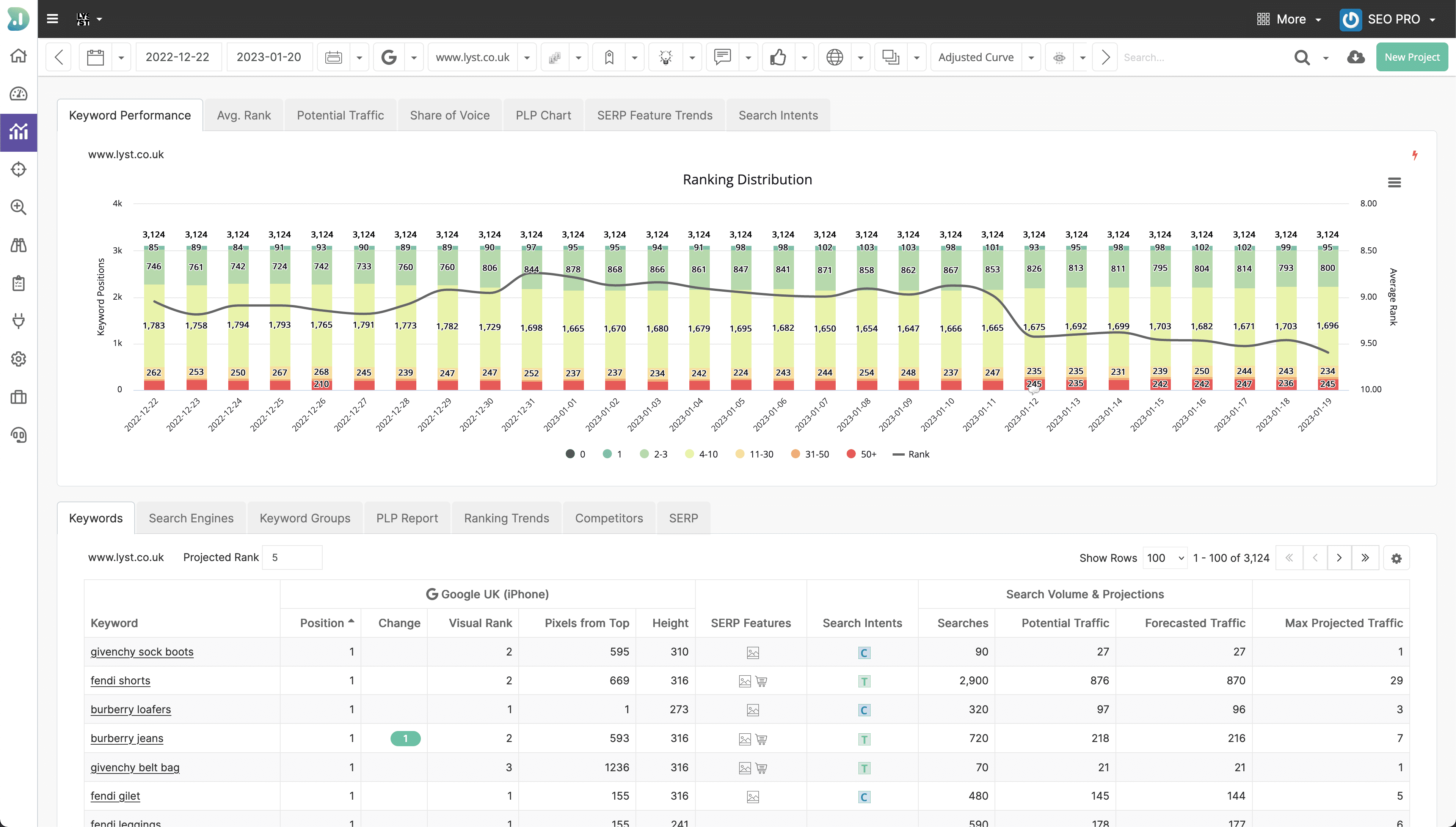Expand the Adjusted Curve dropdown
Screen dimensions: 1456x827
tap(1031, 57)
